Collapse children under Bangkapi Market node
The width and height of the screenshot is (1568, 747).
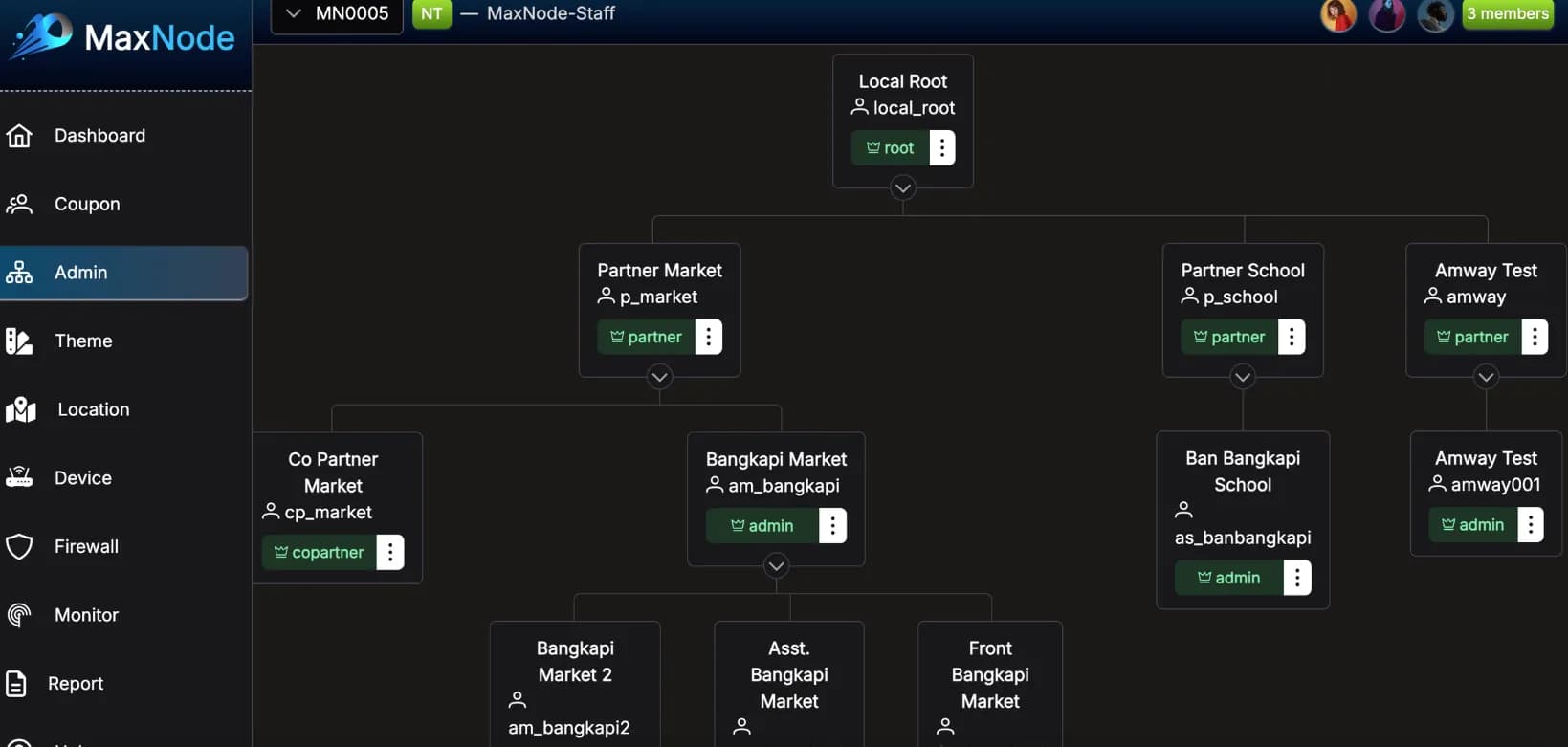(776, 566)
